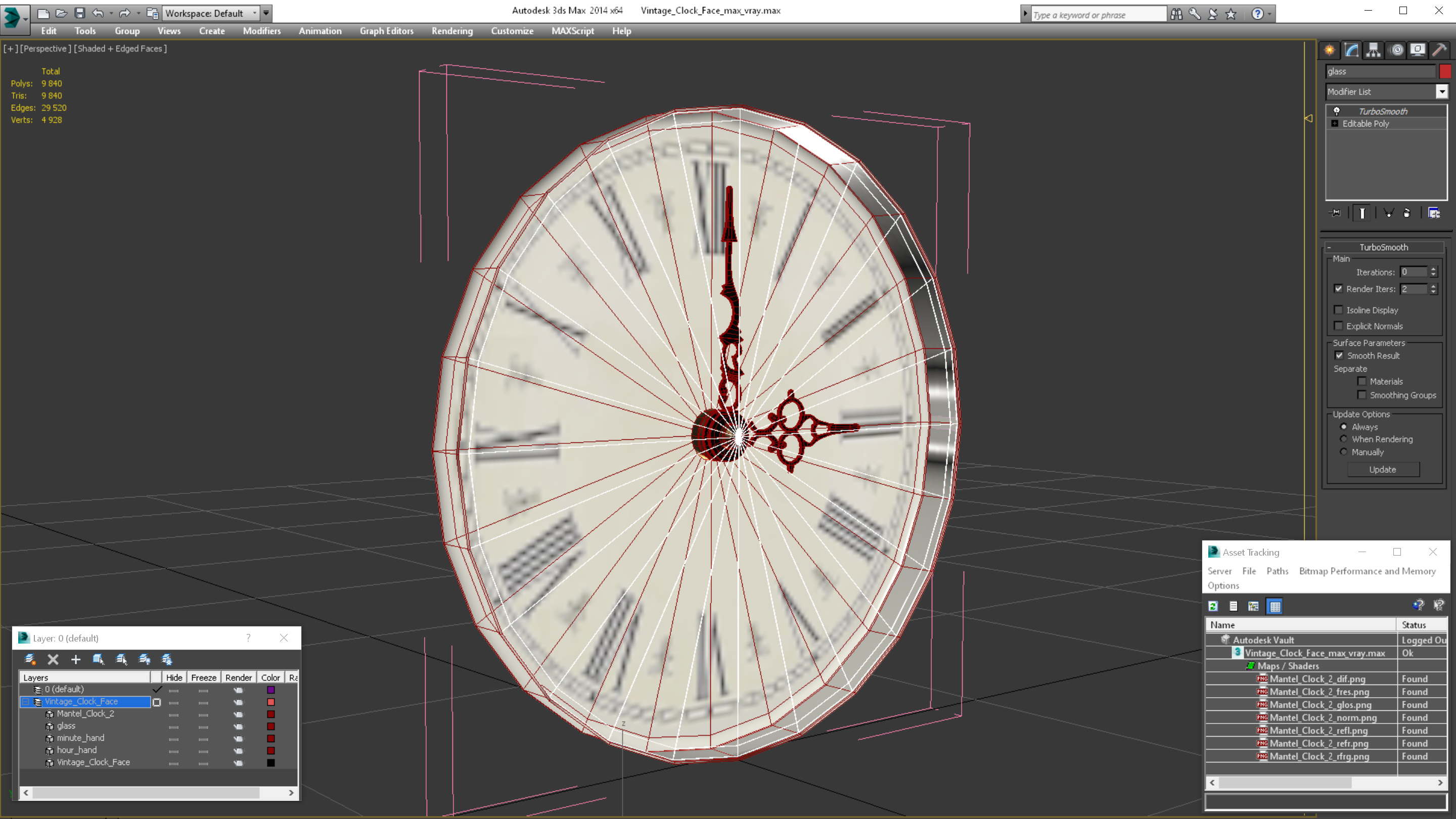
Task: Enable the Explicit Normals checkbox
Action: tap(1338, 326)
